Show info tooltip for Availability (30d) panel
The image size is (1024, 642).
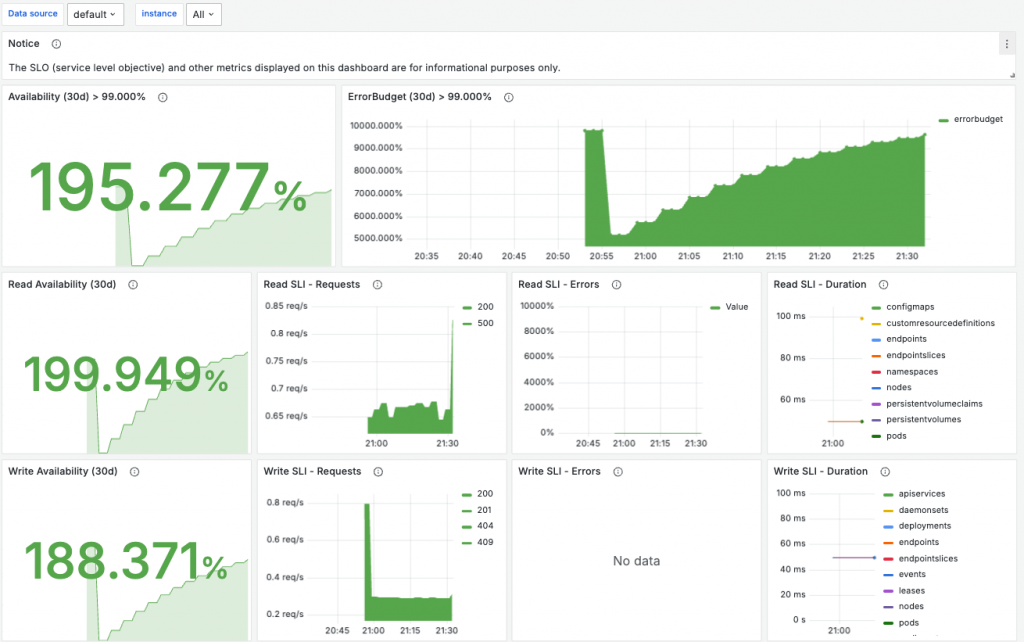coord(163,97)
